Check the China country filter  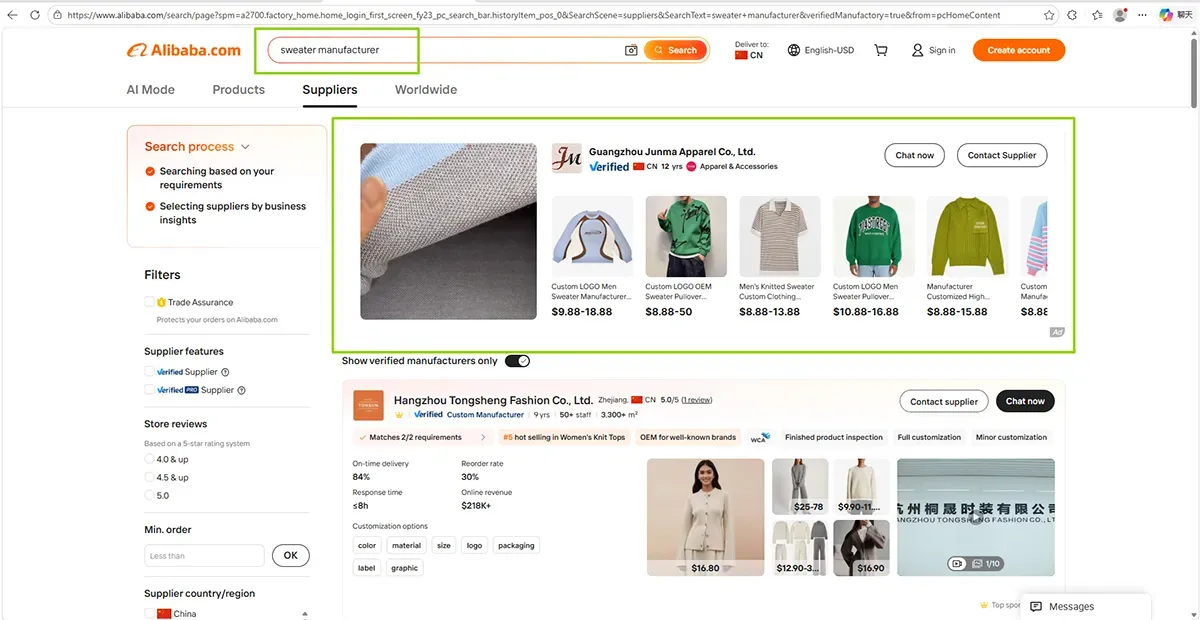(x=149, y=613)
